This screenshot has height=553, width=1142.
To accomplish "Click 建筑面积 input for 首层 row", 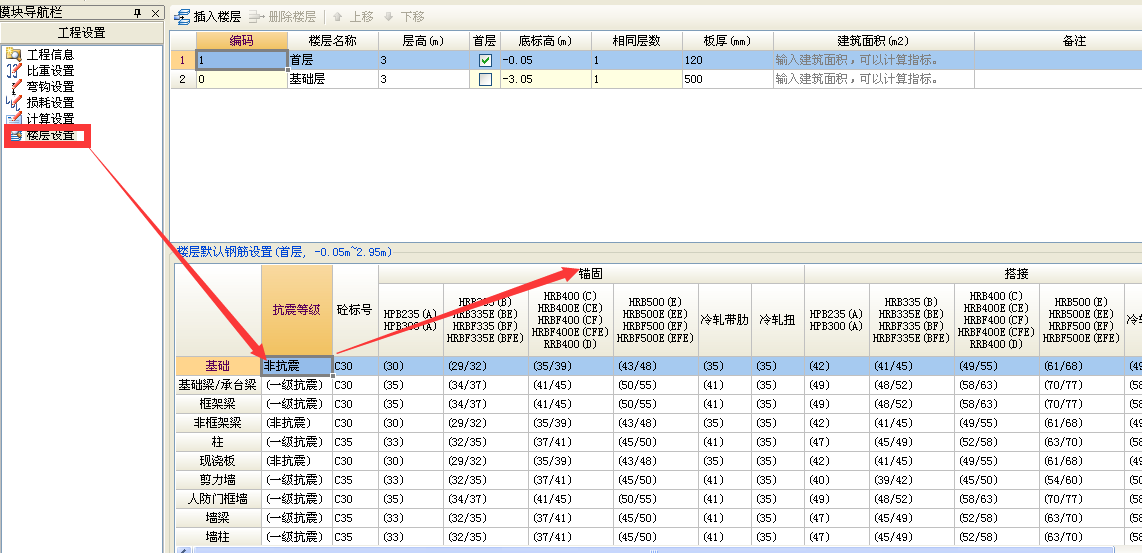I will click(874, 60).
